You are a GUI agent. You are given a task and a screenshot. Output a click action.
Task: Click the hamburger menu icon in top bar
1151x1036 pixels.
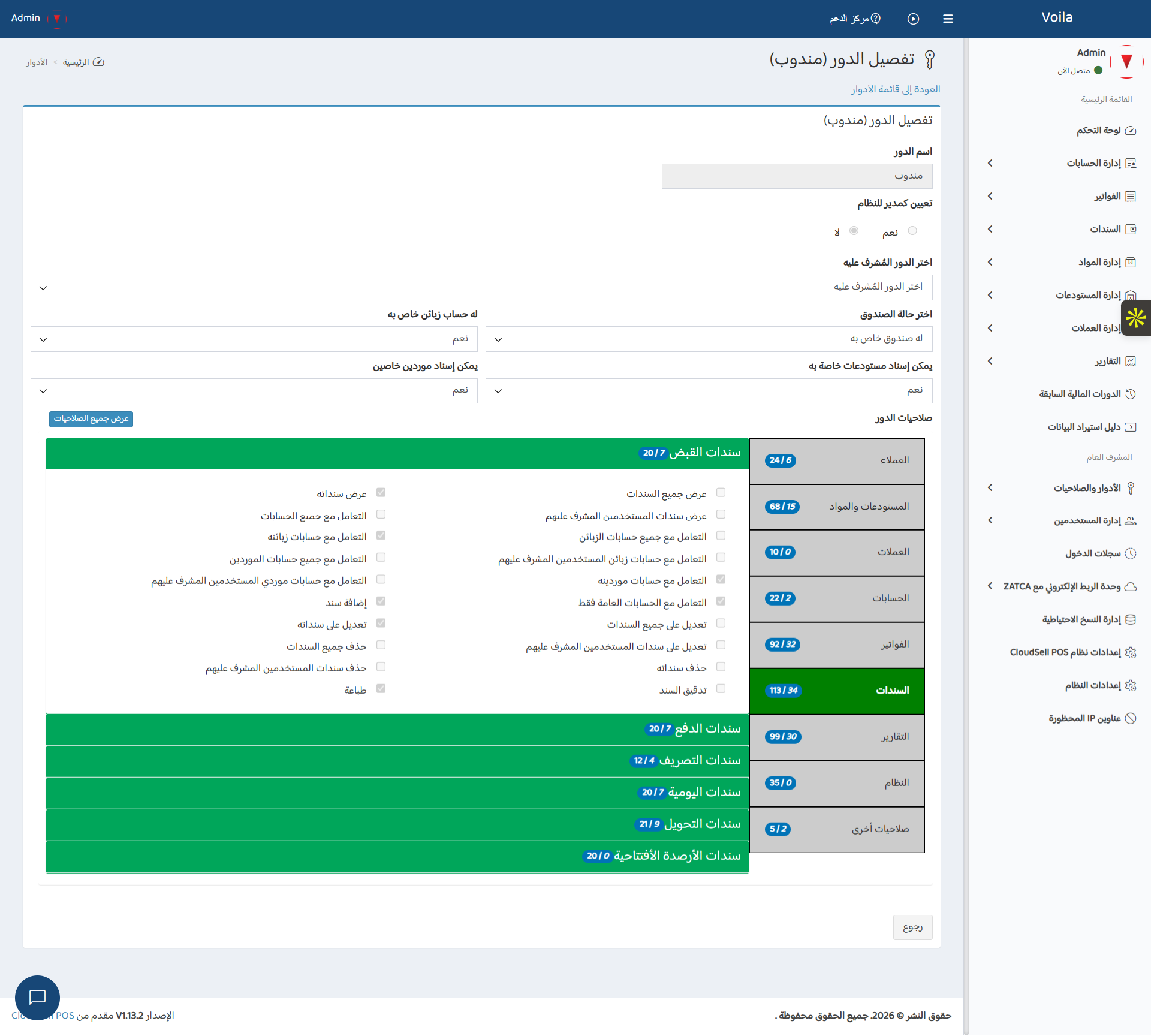948,19
